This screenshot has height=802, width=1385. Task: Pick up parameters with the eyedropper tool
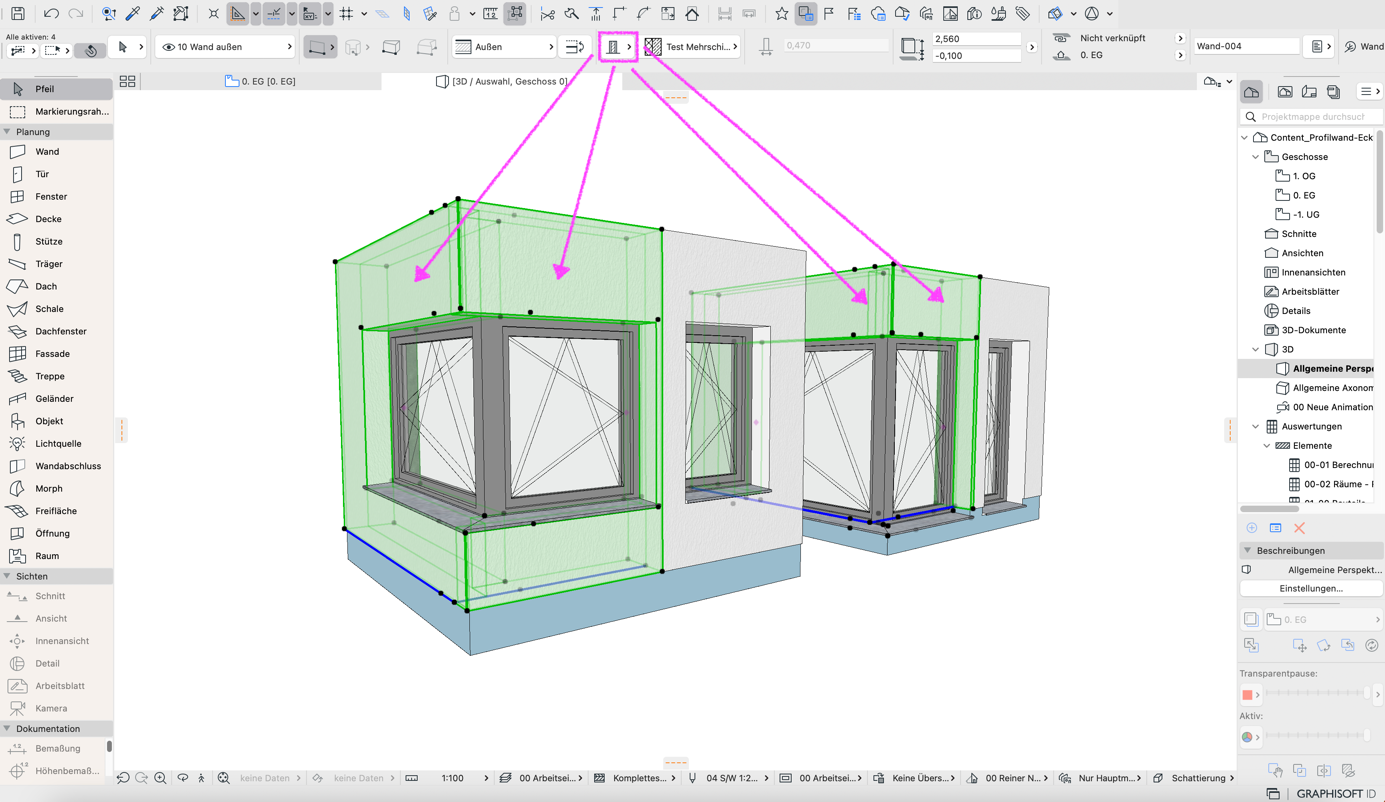point(133,14)
